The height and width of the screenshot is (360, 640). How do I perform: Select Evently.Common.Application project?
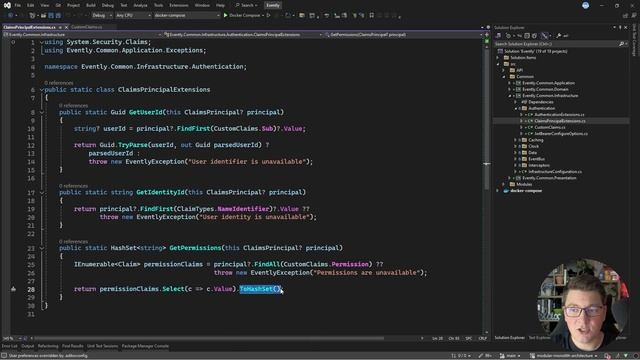point(548,83)
